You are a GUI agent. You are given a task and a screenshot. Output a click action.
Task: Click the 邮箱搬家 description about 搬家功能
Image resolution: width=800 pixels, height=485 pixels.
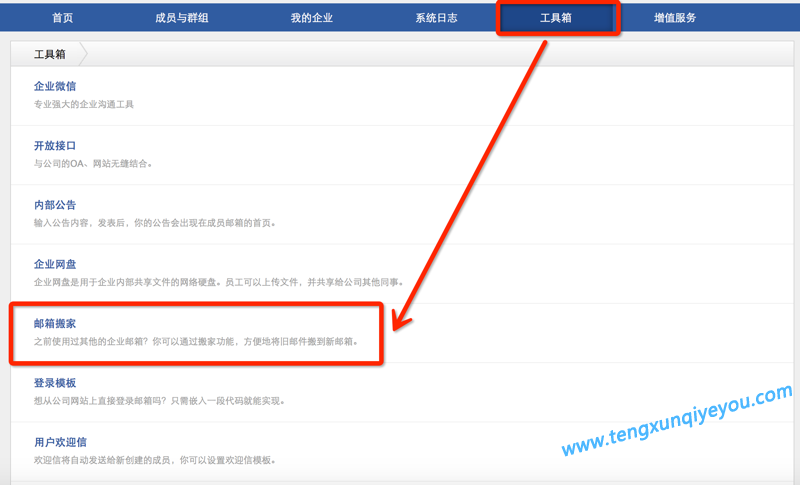coord(196,341)
